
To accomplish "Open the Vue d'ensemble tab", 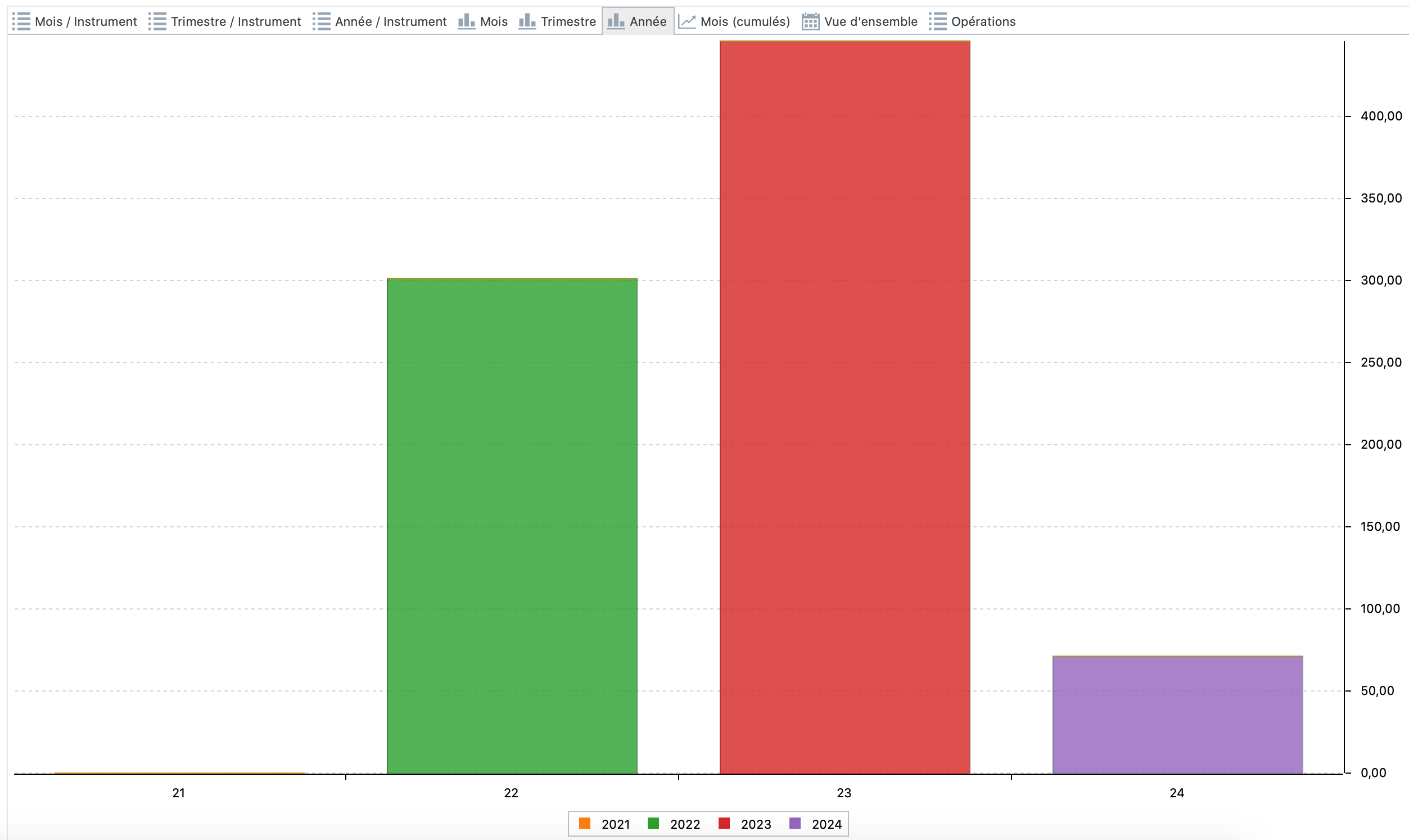I will pos(870,21).
